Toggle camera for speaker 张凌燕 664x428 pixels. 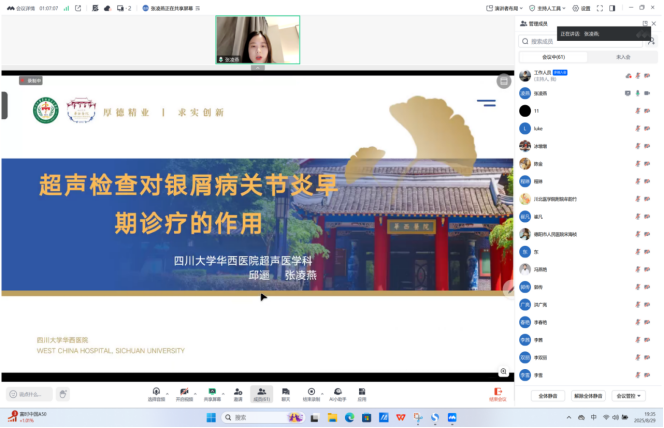click(x=648, y=93)
